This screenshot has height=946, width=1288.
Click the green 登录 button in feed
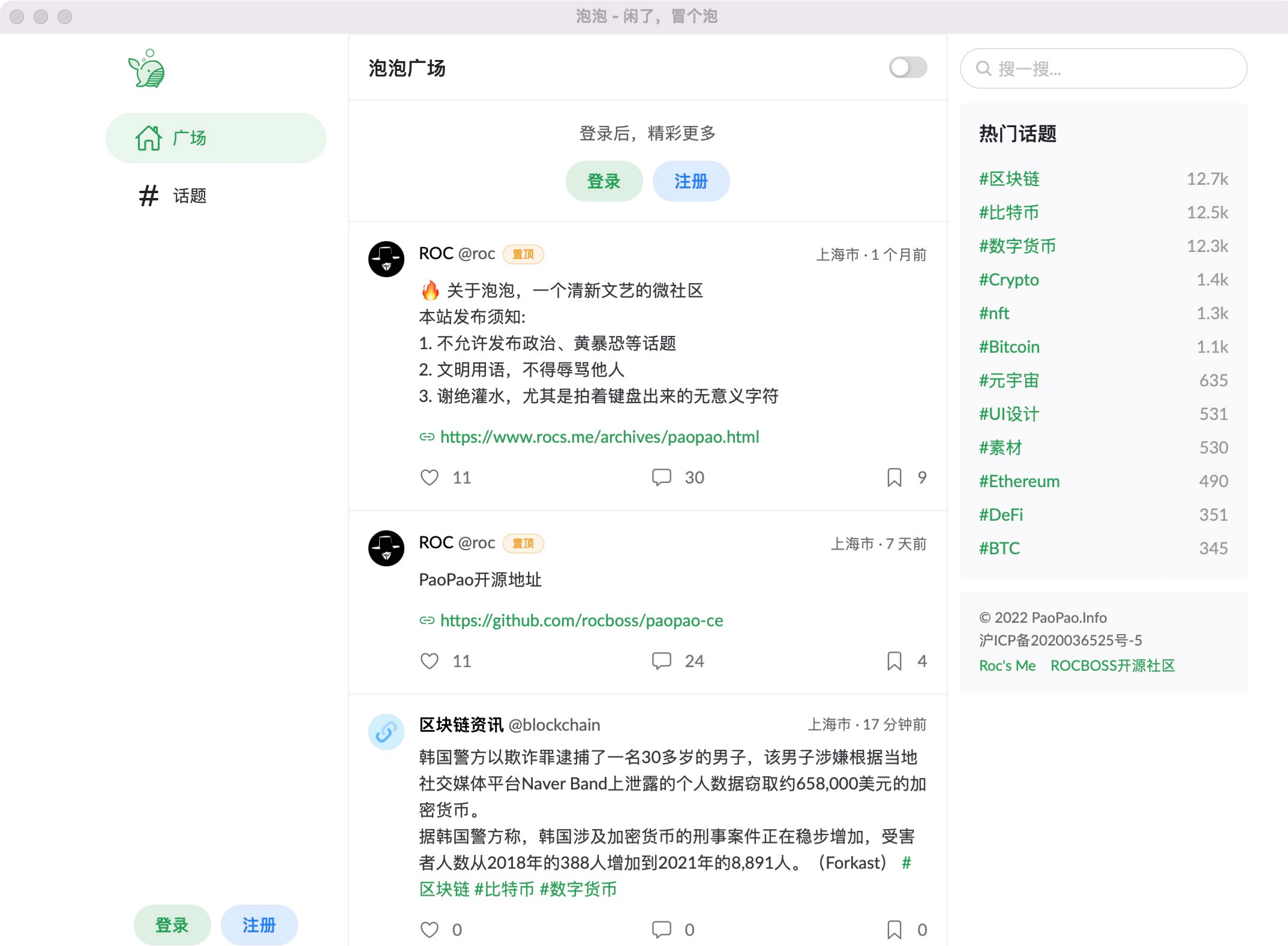[x=604, y=181]
